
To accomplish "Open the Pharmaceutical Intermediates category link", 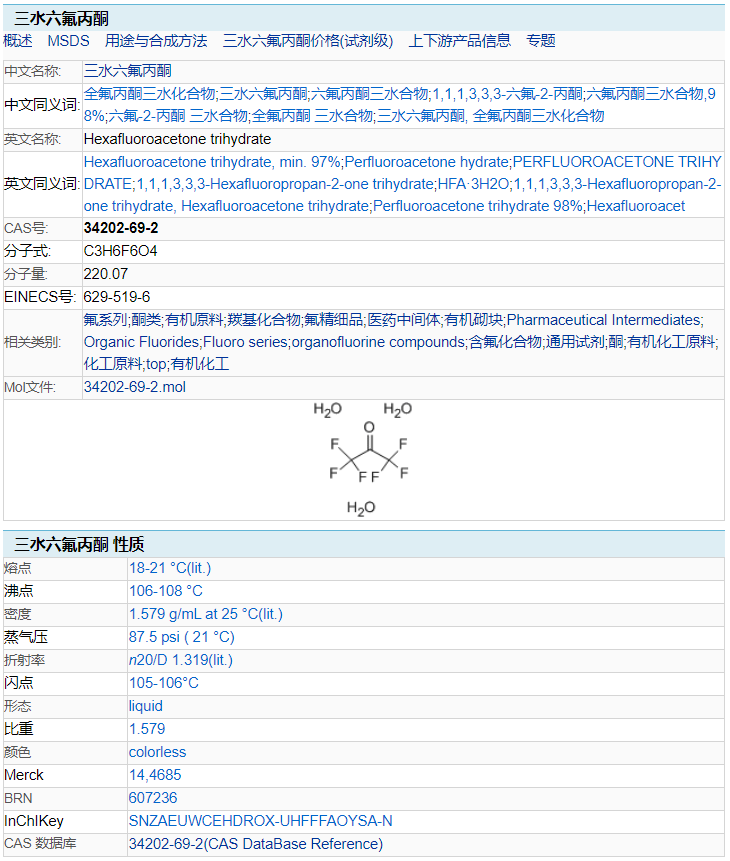I will (x=604, y=320).
